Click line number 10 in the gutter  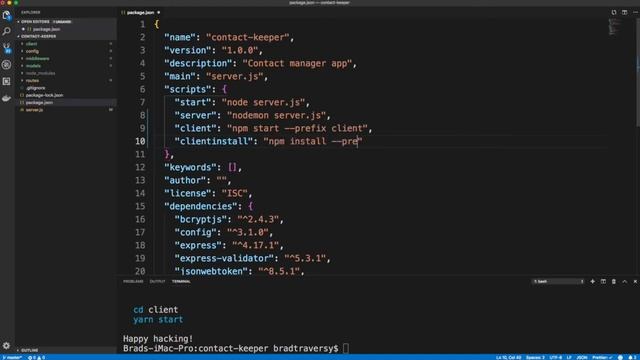coord(140,141)
